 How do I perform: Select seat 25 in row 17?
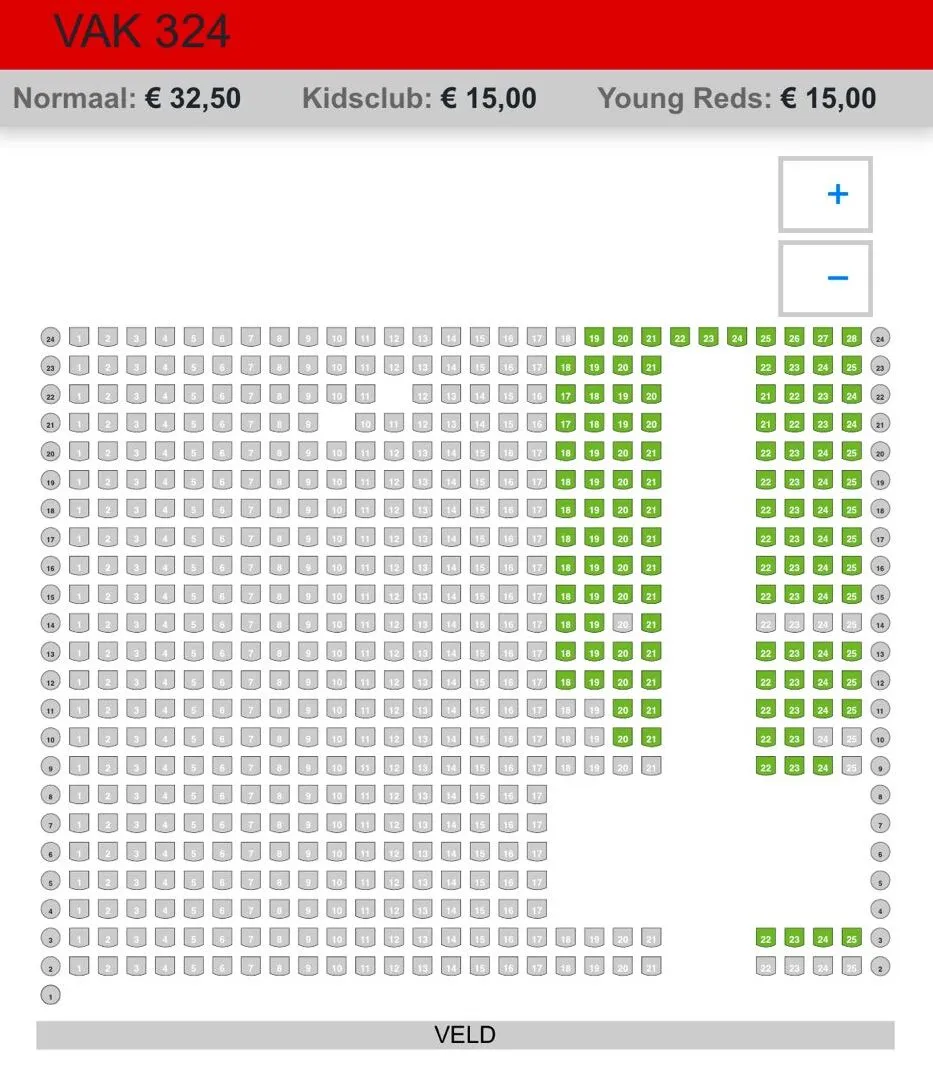point(851,539)
